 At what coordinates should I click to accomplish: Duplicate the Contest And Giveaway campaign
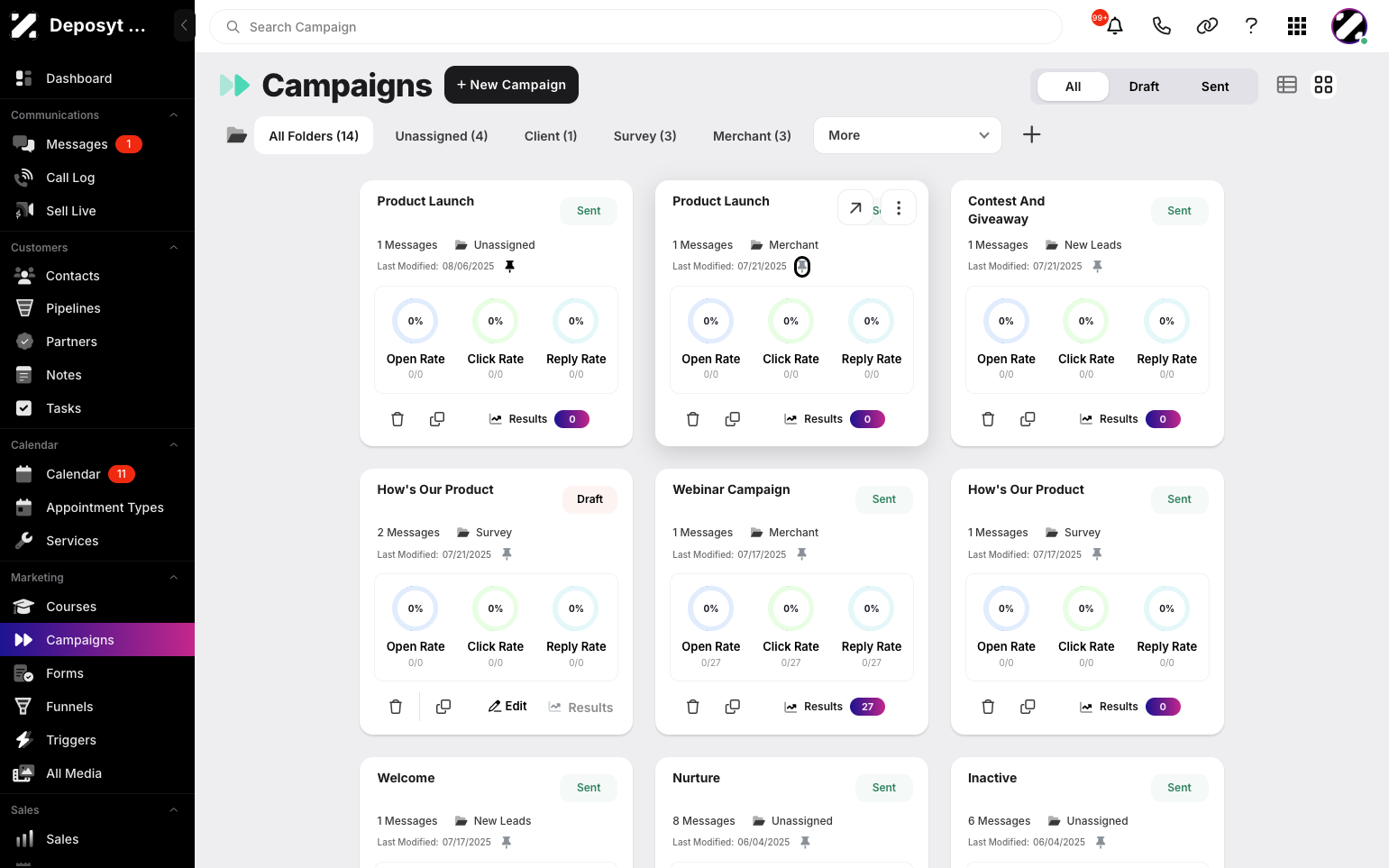click(1028, 419)
